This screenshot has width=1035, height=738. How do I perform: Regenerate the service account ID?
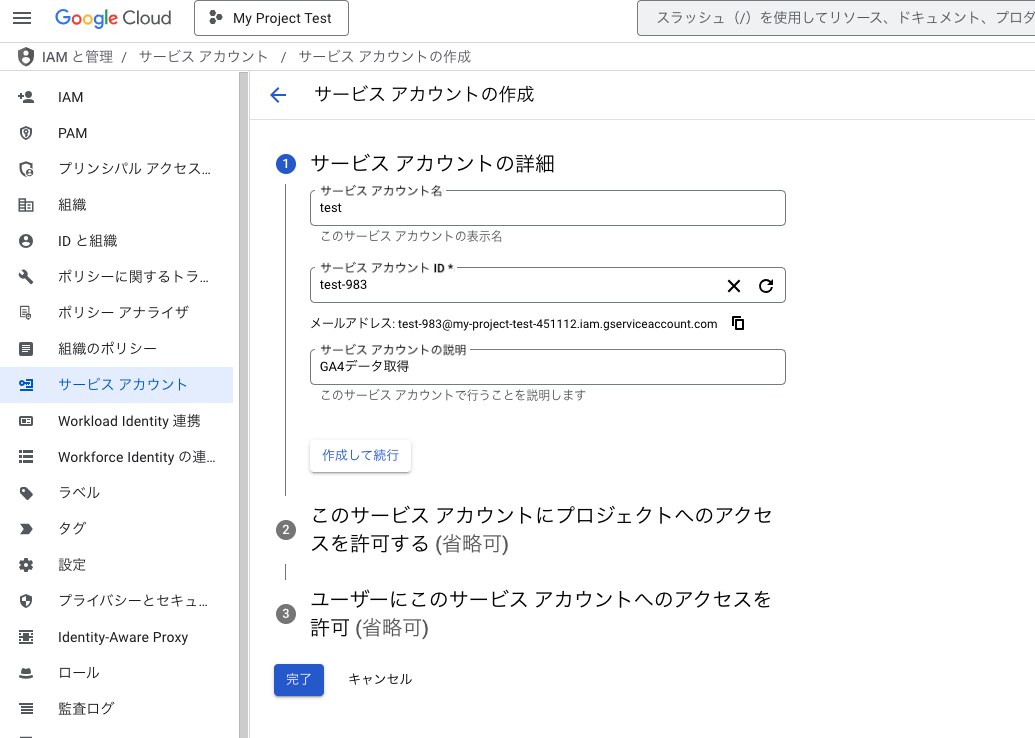766,286
